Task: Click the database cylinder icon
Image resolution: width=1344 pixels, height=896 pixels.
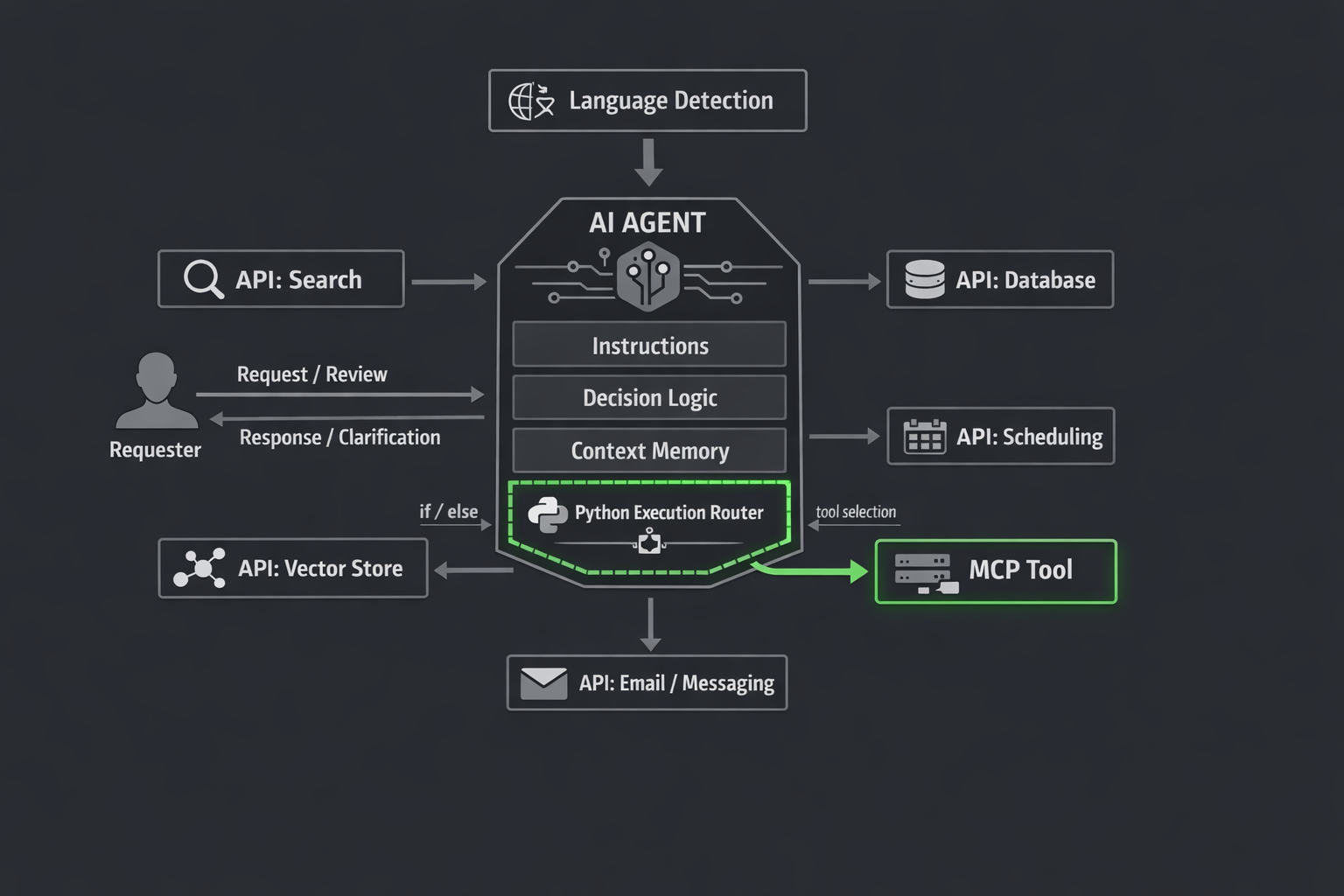Action: click(x=924, y=279)
